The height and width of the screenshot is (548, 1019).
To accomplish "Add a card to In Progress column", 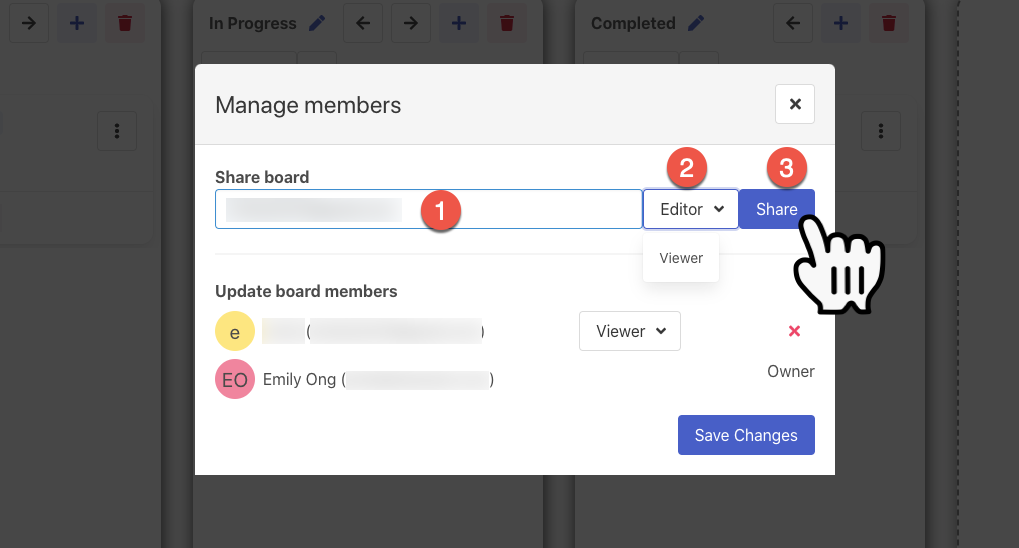I will [459, 23].
